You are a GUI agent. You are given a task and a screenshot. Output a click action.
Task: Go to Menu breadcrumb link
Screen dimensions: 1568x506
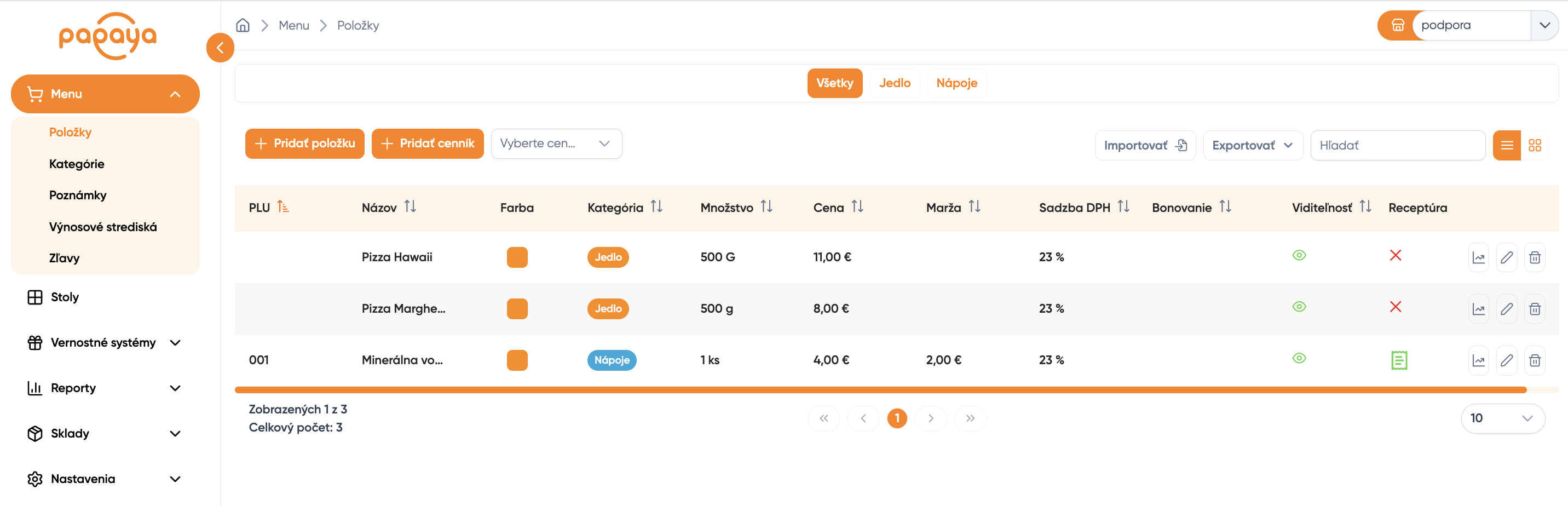(293, 25)
